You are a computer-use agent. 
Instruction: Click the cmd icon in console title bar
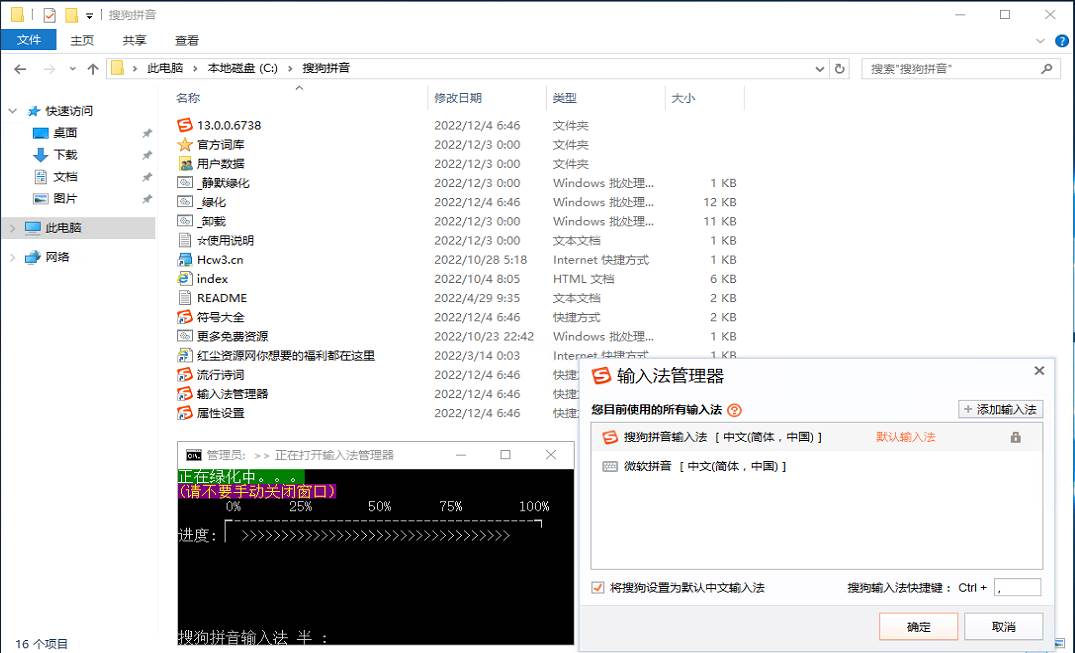(x=193, y=455)
